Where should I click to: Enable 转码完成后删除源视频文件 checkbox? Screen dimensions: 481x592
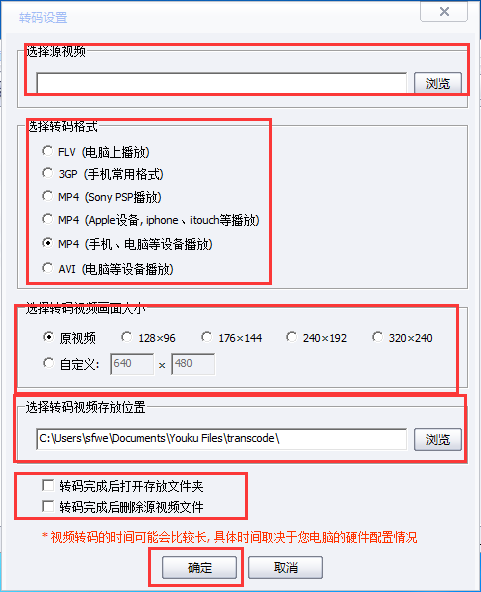coord(48,506)
